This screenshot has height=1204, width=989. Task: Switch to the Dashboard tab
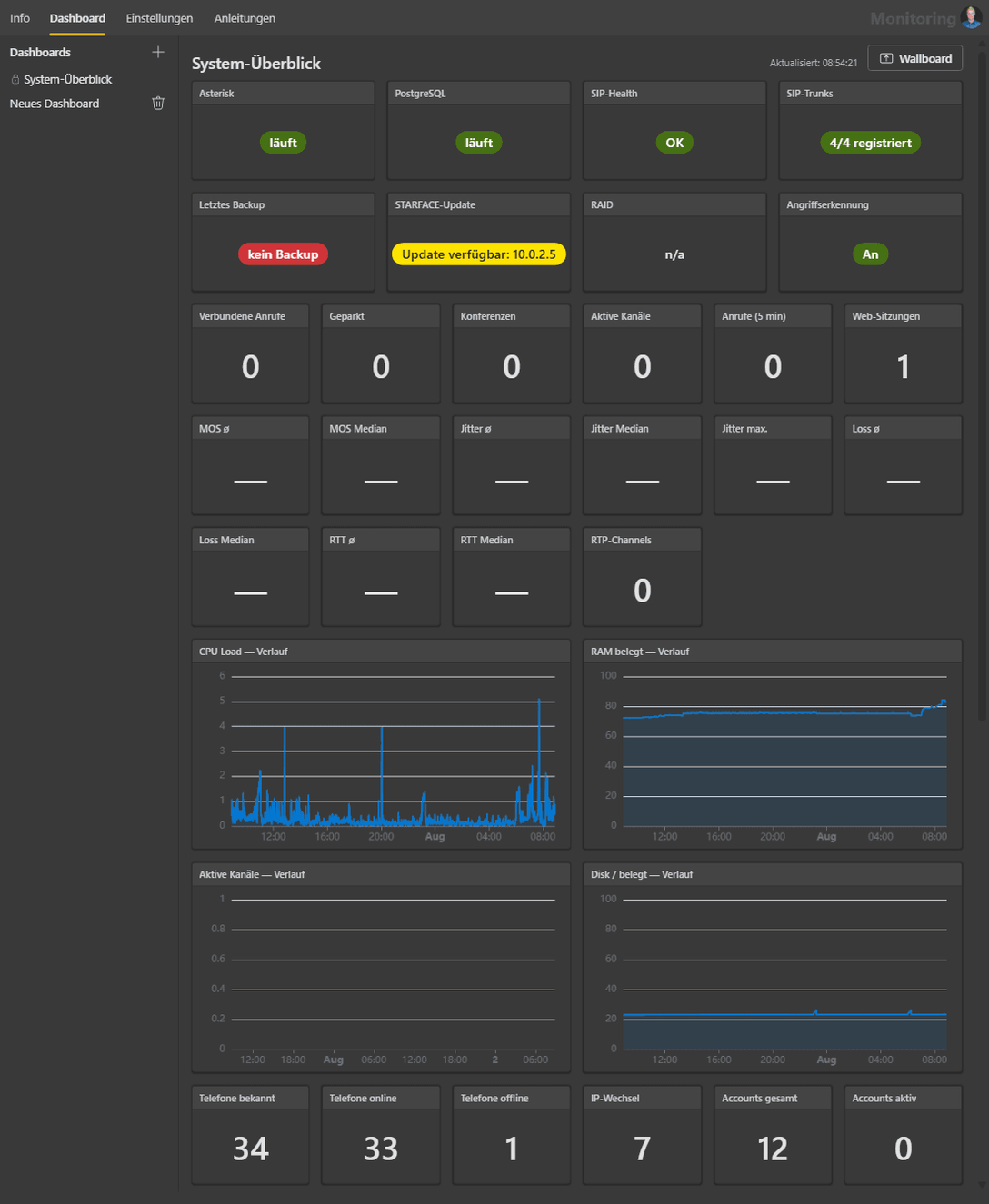click(77, 18)
